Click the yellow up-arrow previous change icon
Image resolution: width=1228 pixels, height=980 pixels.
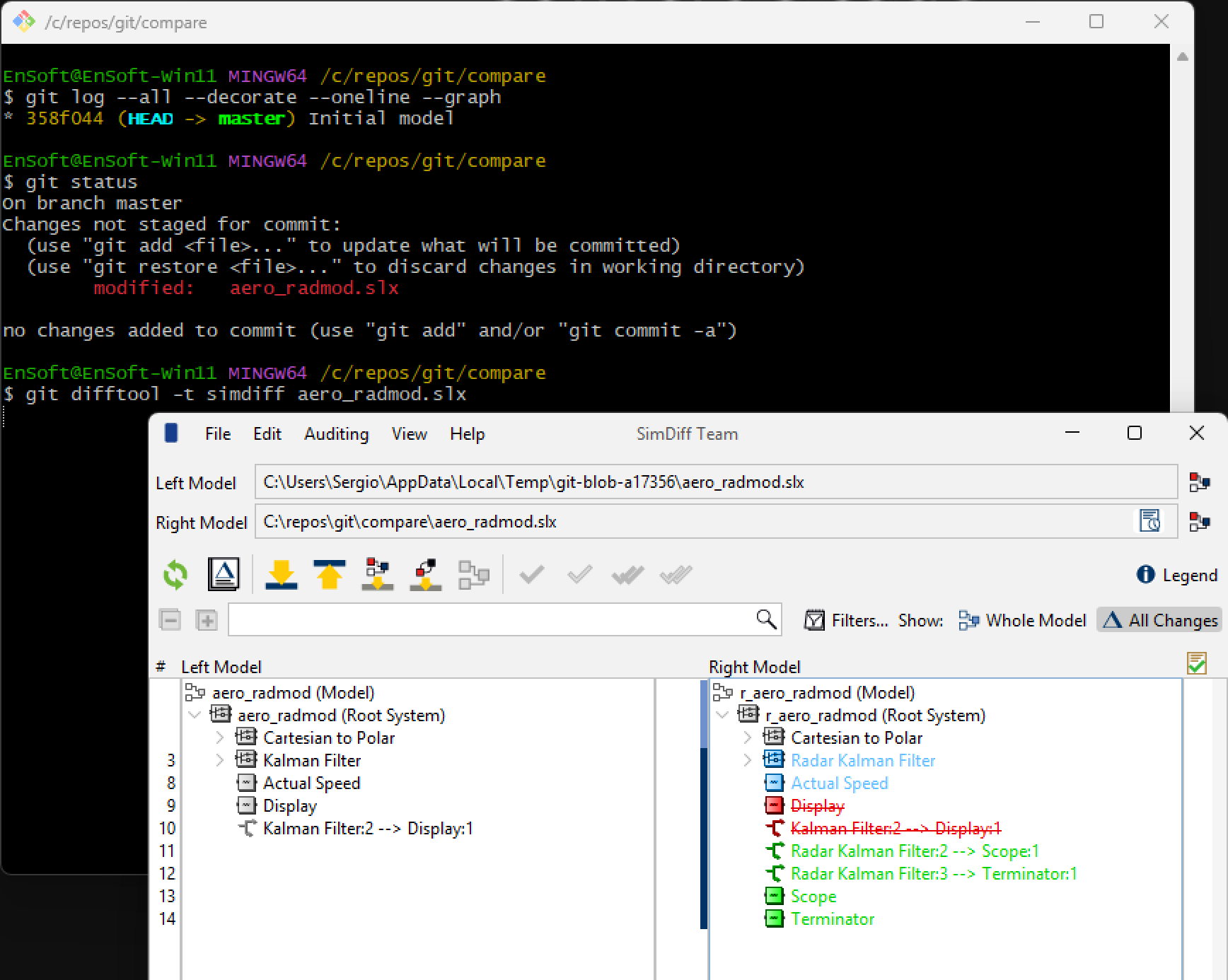[330, 574]
